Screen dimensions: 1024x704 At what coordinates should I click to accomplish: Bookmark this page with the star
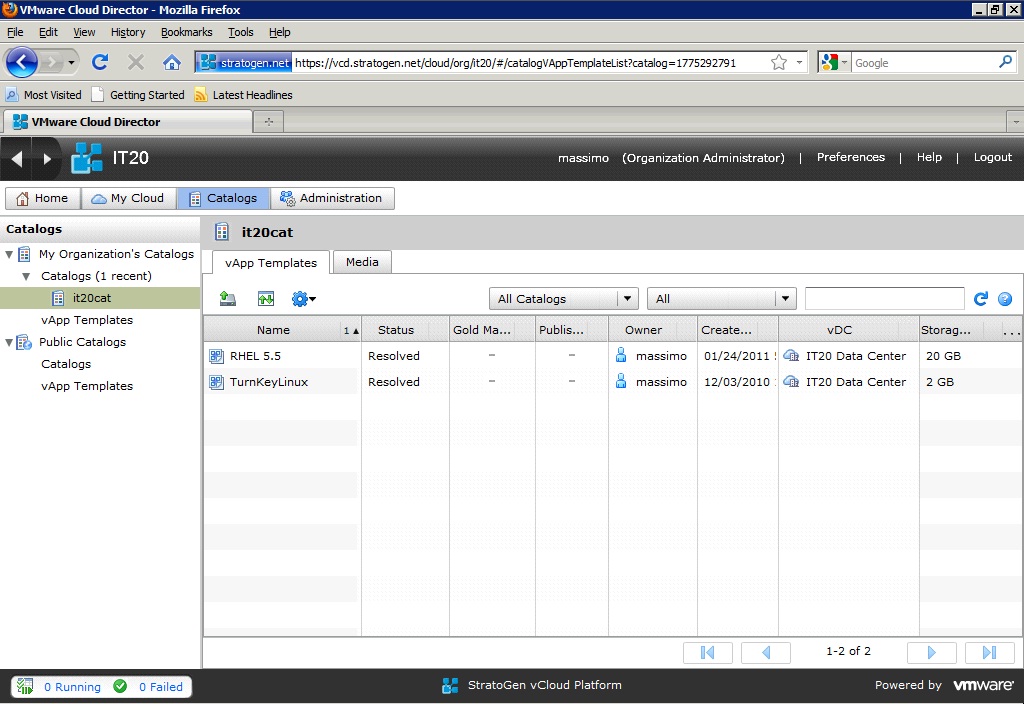pyautogui.click(x=778, y=63)
